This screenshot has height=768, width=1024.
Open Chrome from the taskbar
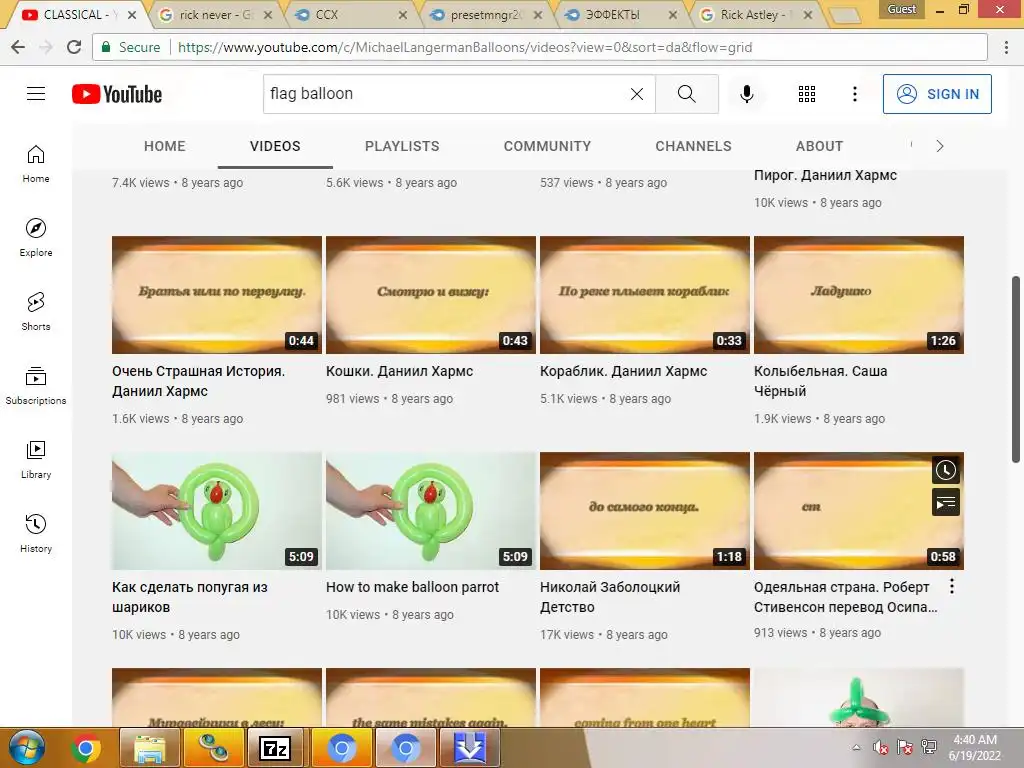pyautogui.click(x=86, y=748)
